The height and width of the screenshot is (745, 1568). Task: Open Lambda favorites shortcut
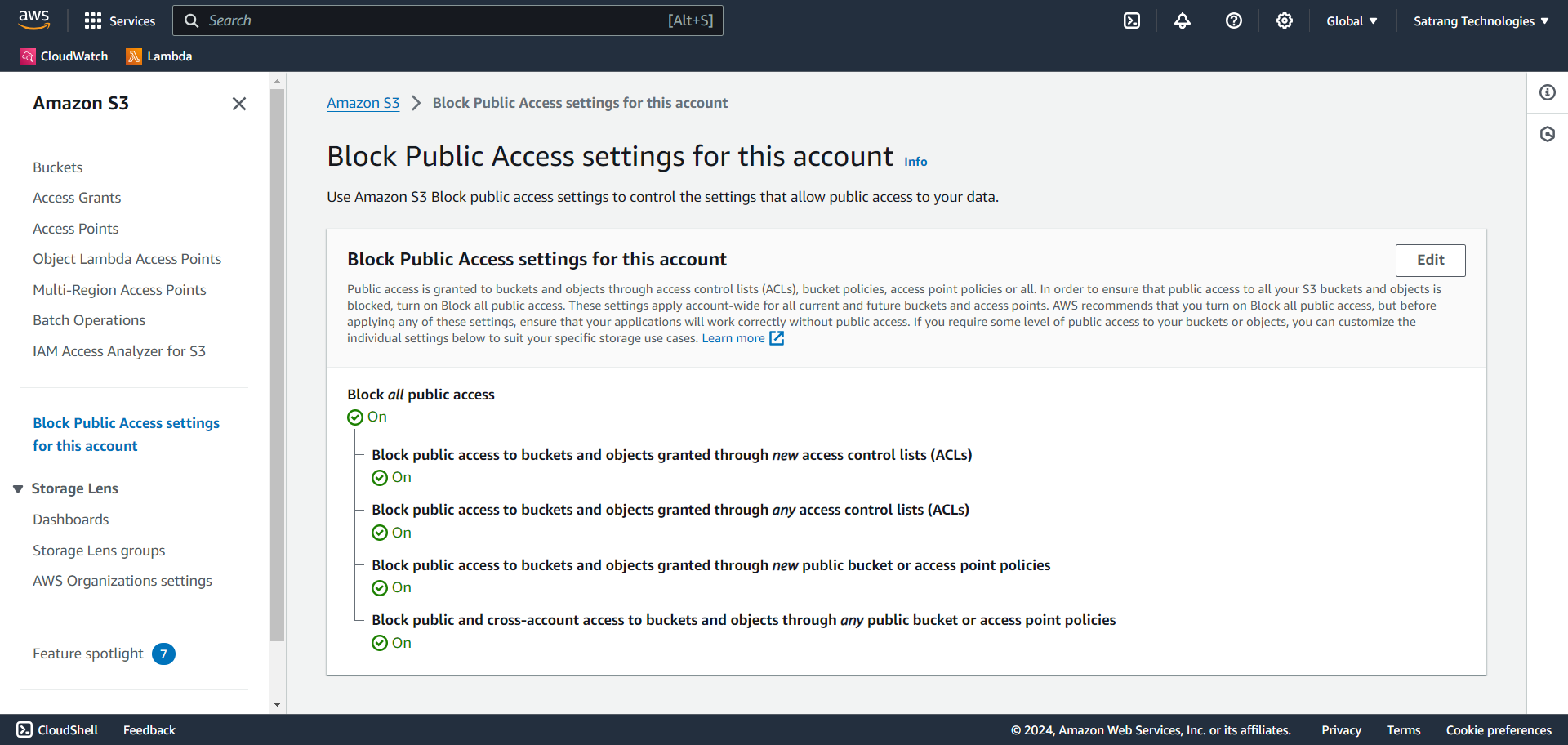[159, 56]
